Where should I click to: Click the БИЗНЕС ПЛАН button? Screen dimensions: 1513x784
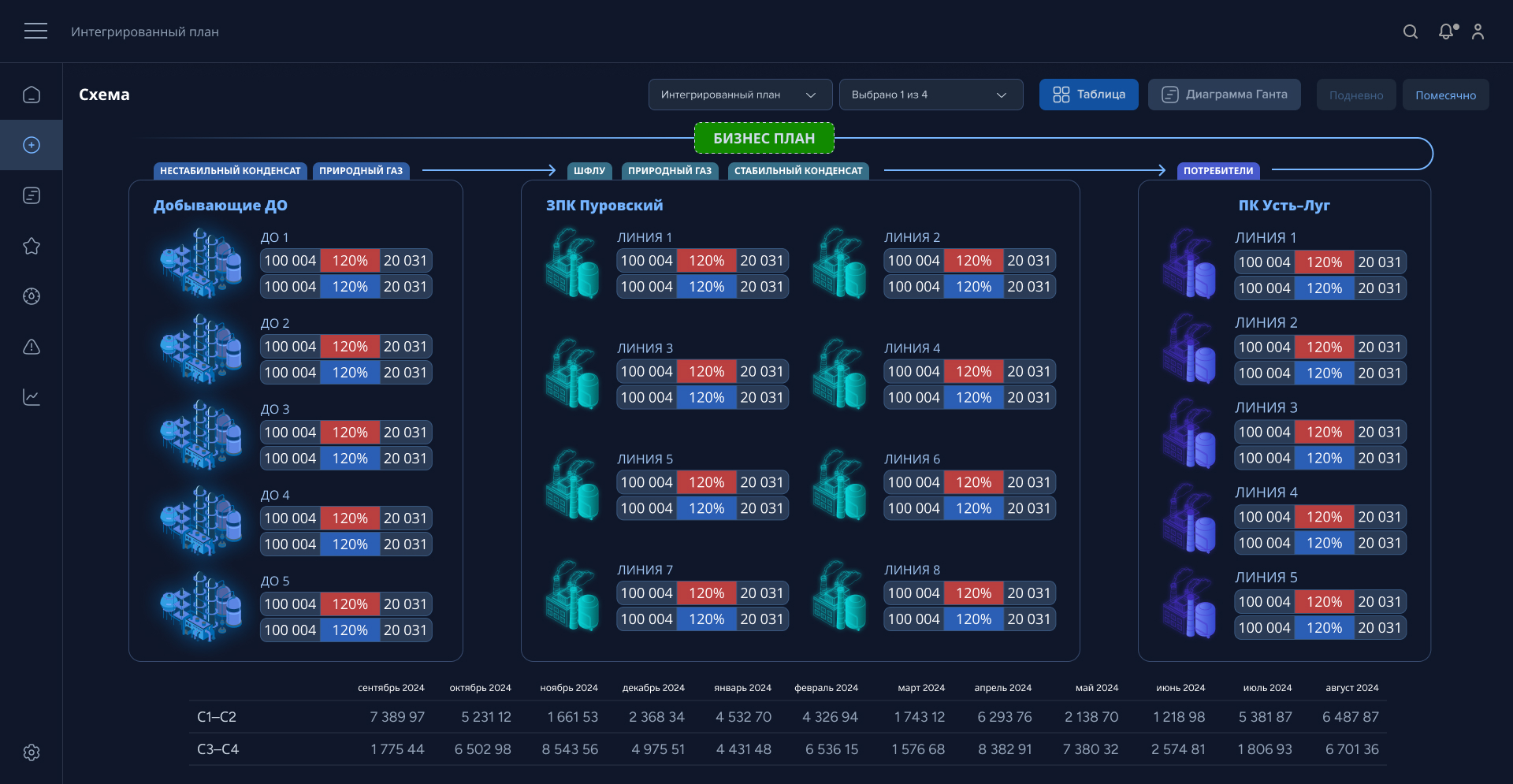[x=764, y=138]
